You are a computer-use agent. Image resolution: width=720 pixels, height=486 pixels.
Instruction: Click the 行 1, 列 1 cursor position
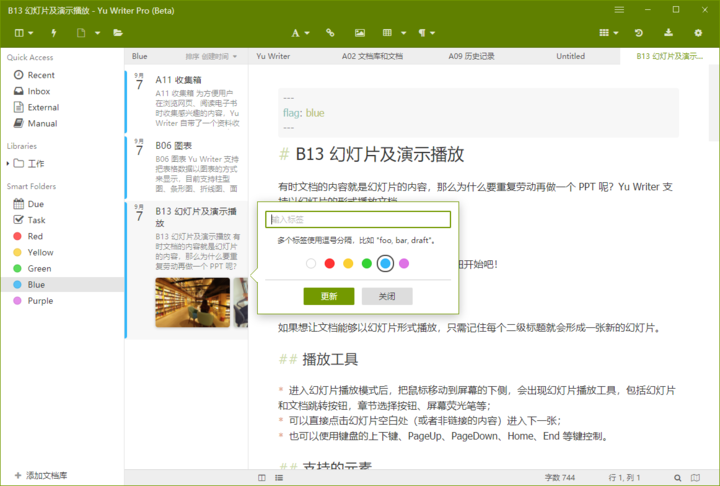tap(624, 478)
